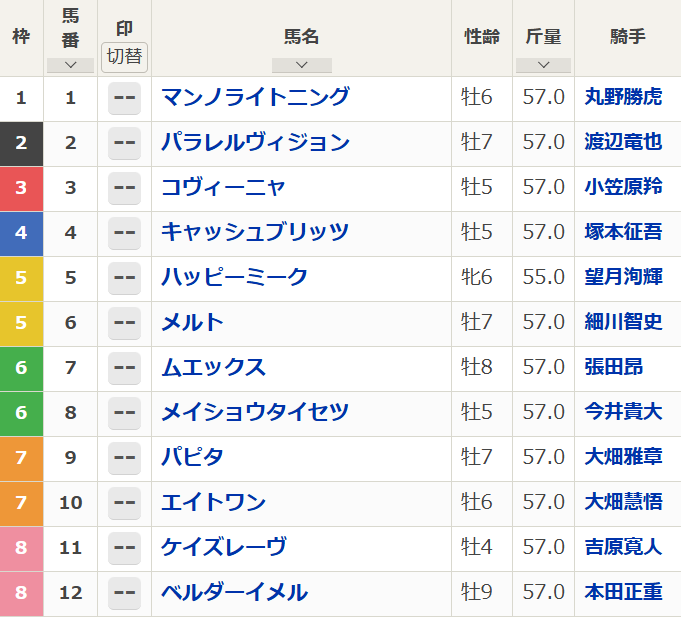The width and height of the screenshot is (681, 618).
Task: Toggle the mark box for パラレルヴィジョン
Action: tap(124, 143)
